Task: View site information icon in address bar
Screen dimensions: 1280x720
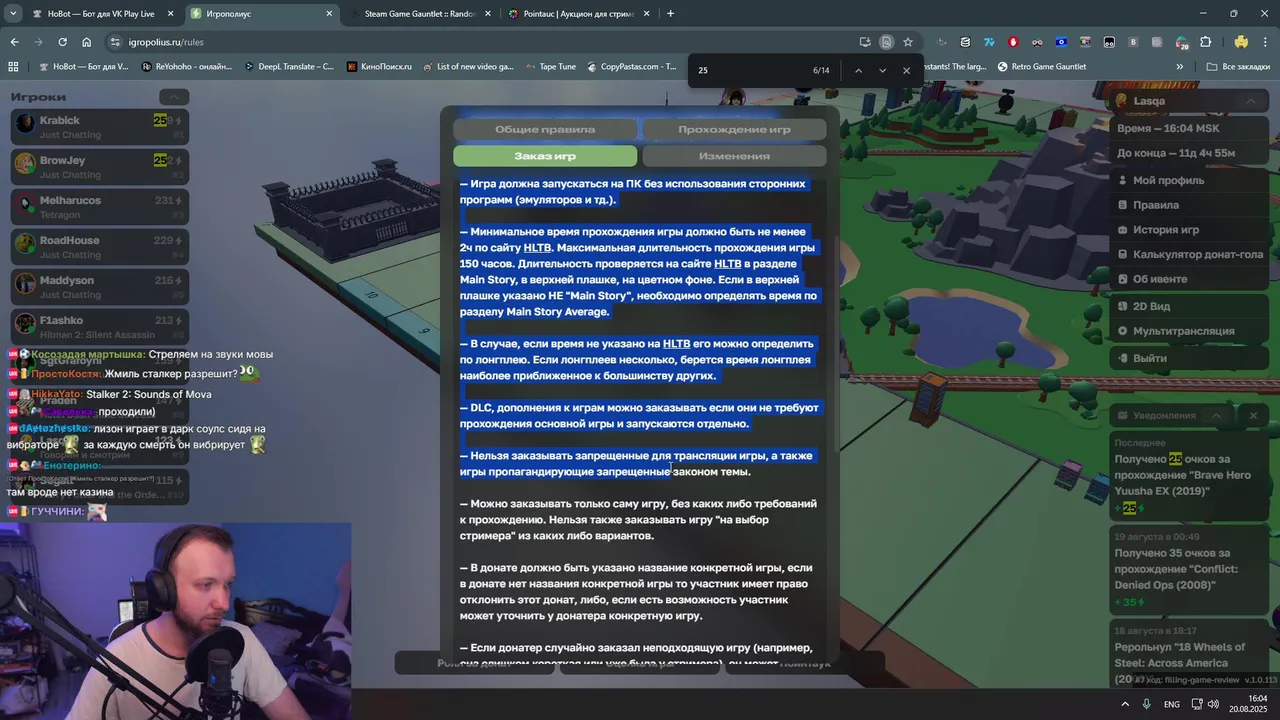Action: pyautogui.click(x=115, y=42)
